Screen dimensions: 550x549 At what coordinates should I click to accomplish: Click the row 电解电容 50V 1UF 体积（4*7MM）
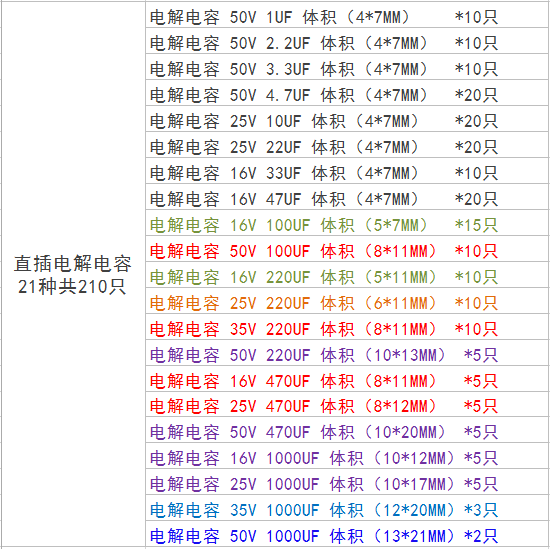point(348,15)
